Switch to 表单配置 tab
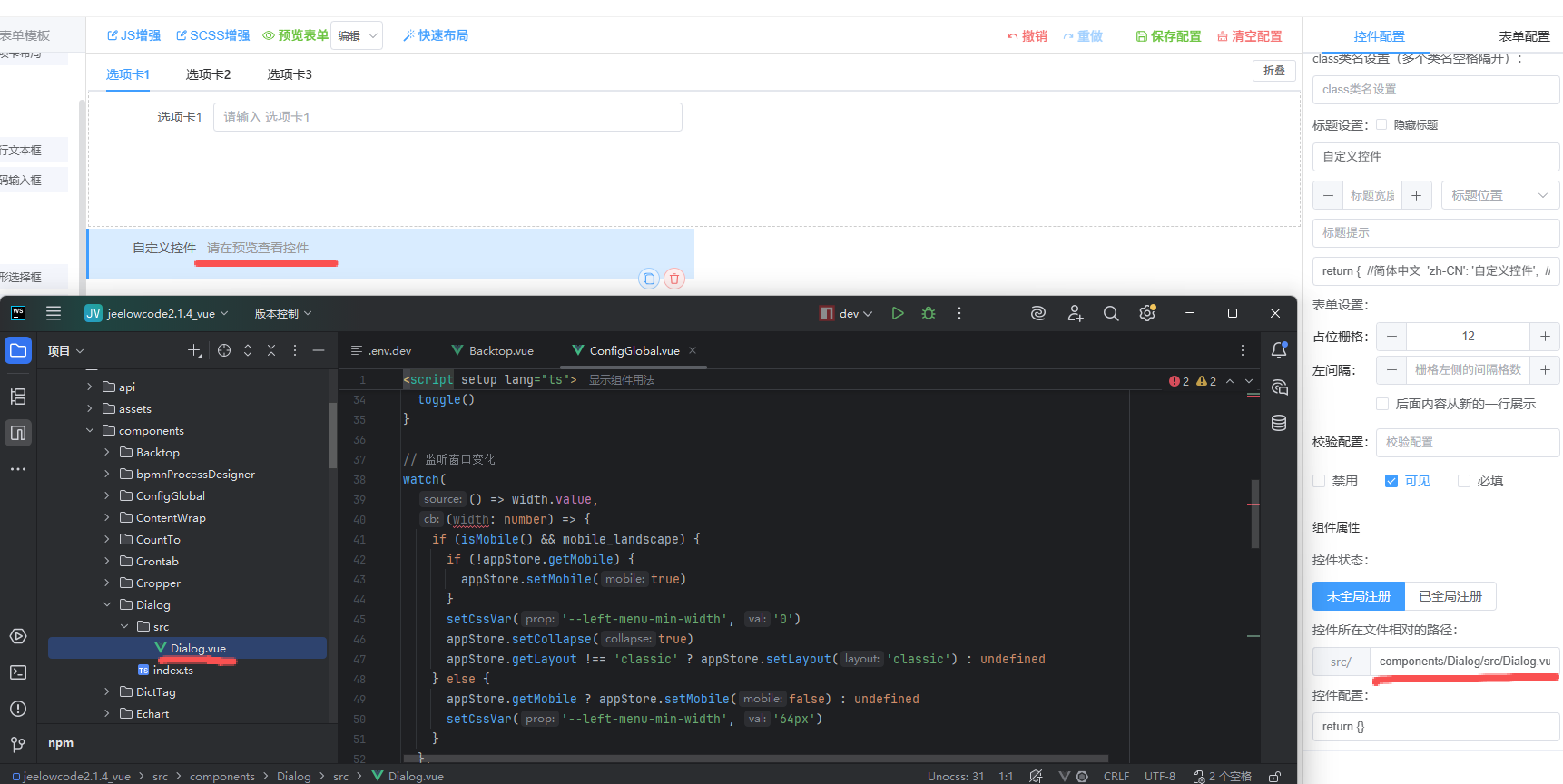This screenshot has height=784, width=1563. [1524, 36]
